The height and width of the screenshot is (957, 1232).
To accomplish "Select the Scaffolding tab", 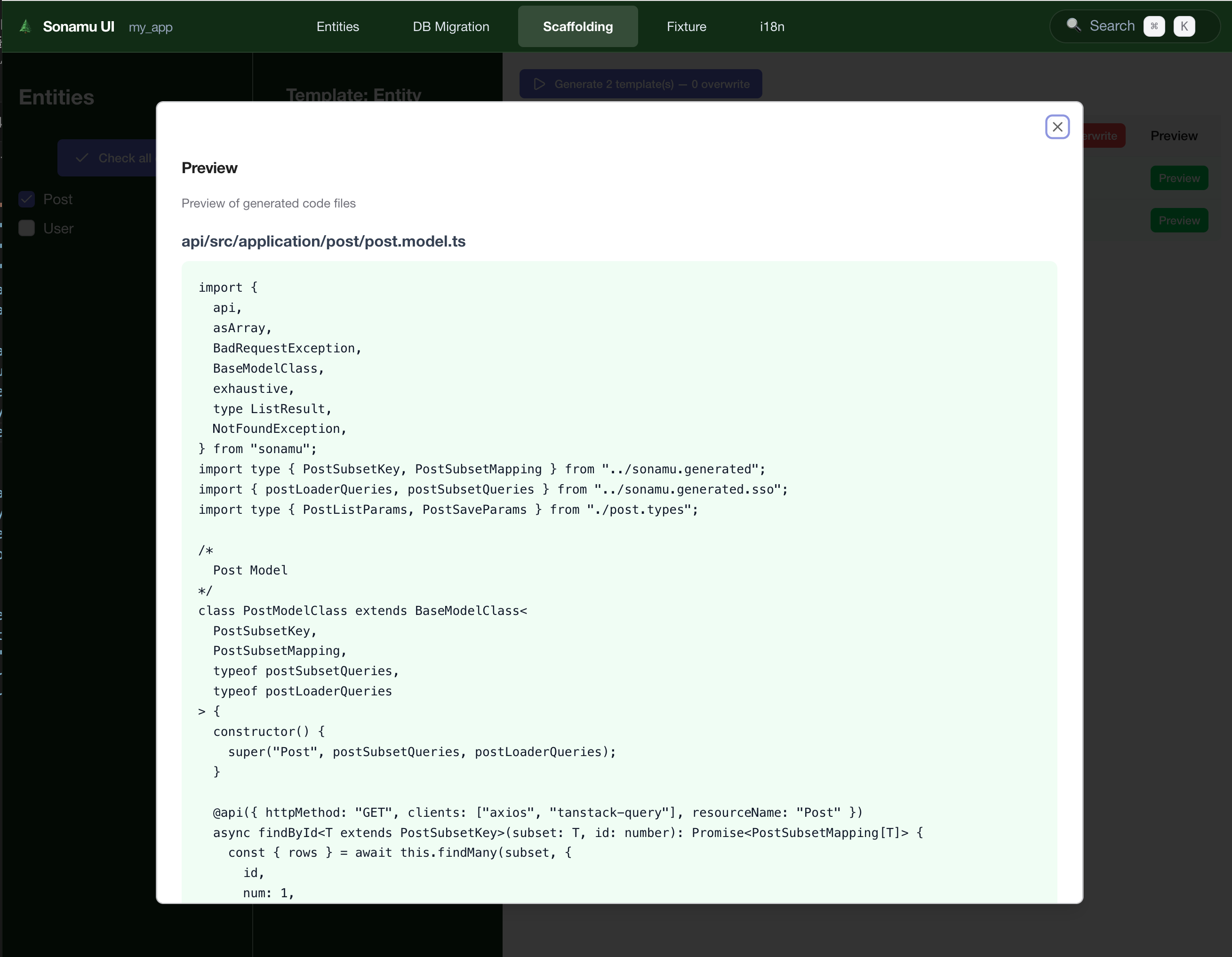I will [x=577, y=26].
